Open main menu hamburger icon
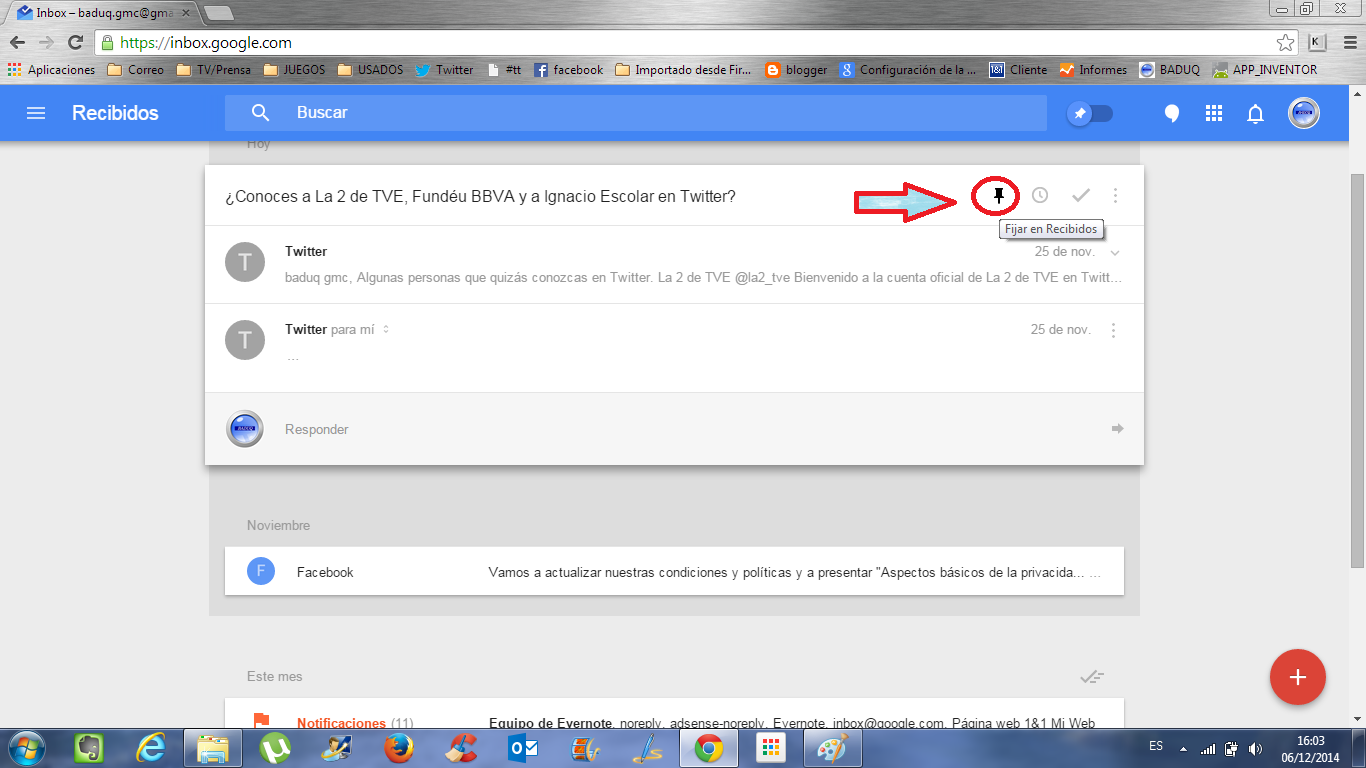This screenshot has width=1366, height=768. [36, 113]
